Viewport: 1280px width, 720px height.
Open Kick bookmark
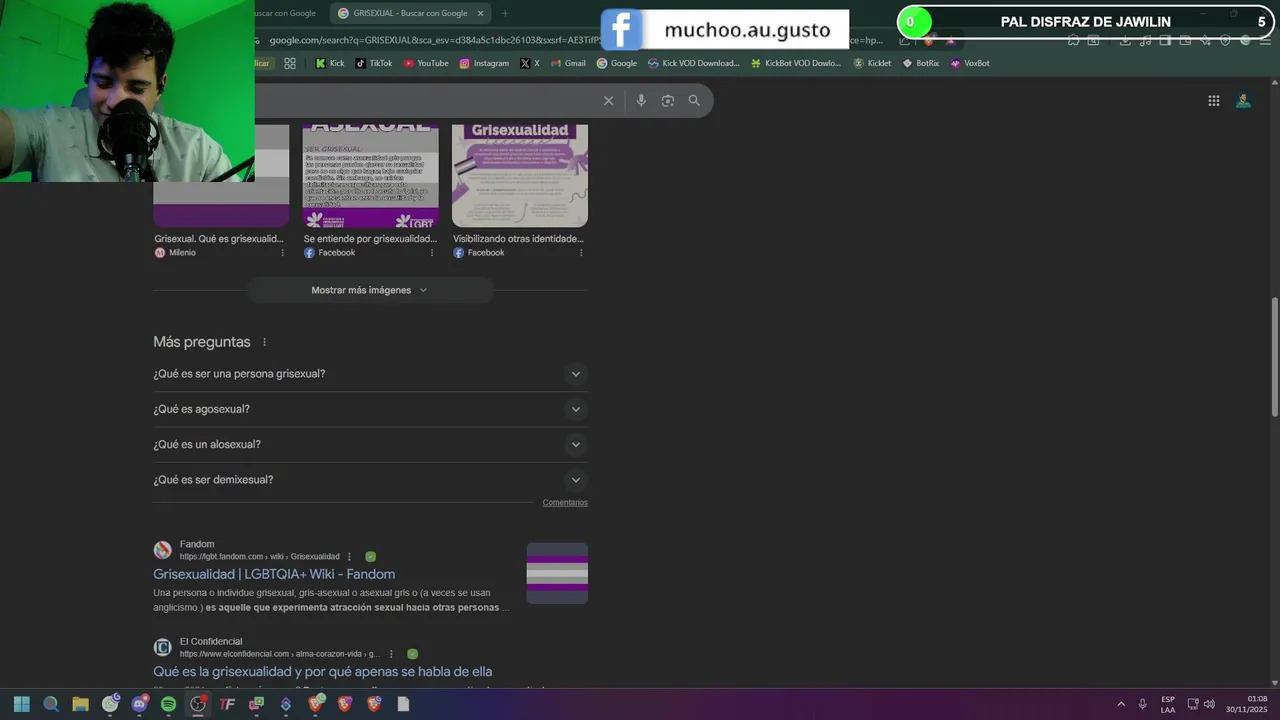point(330,63)
